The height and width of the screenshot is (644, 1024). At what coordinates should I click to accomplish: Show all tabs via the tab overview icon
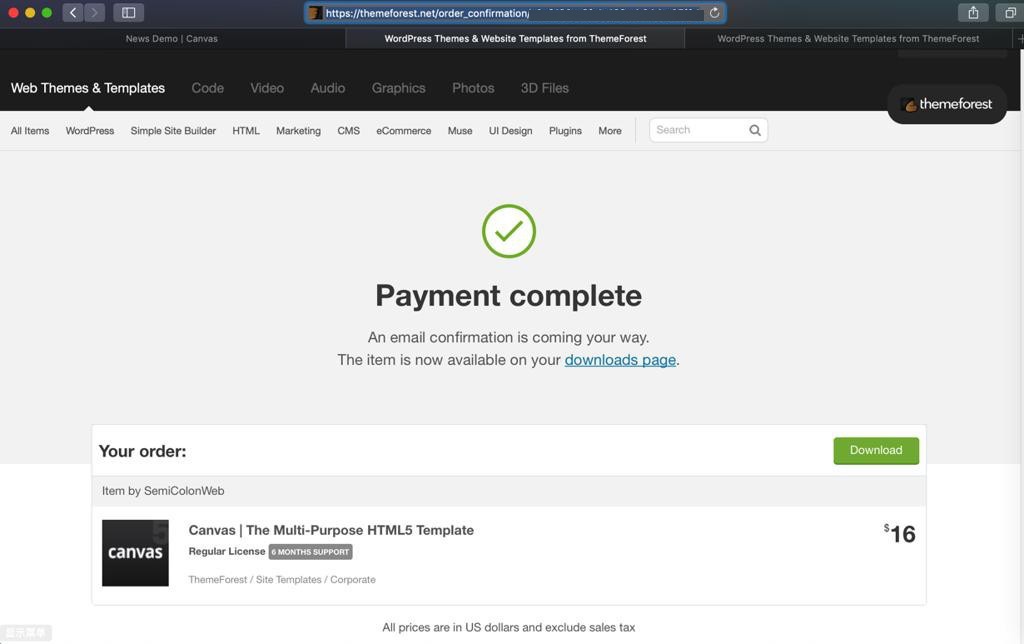tap(1010, 12)
